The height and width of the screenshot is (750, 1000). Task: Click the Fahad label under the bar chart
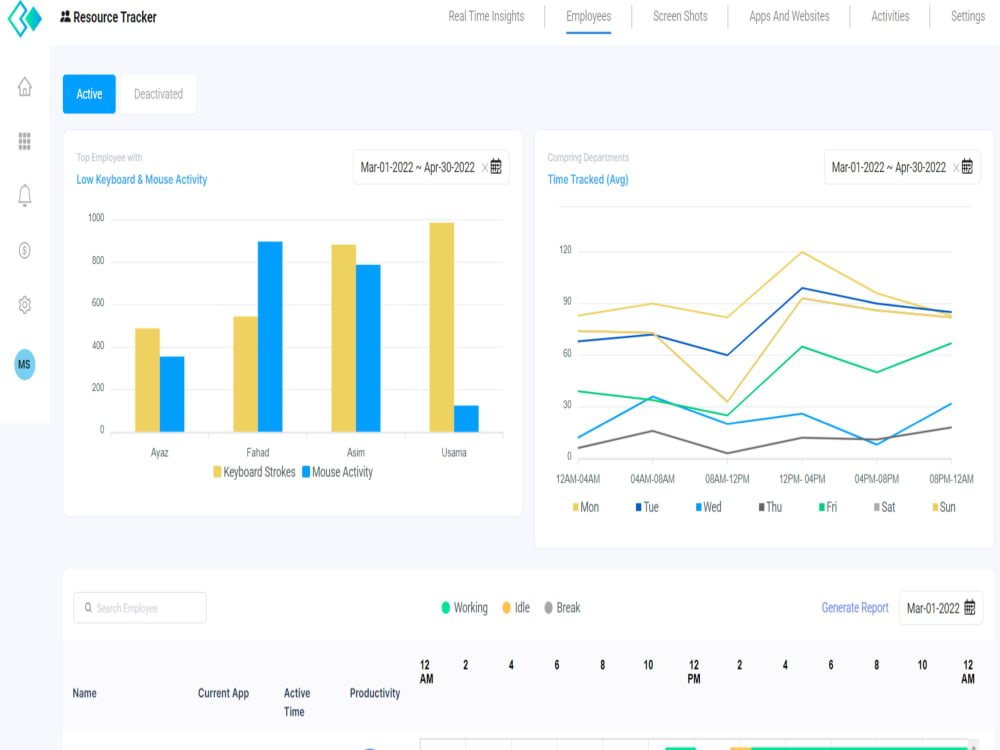258,453
